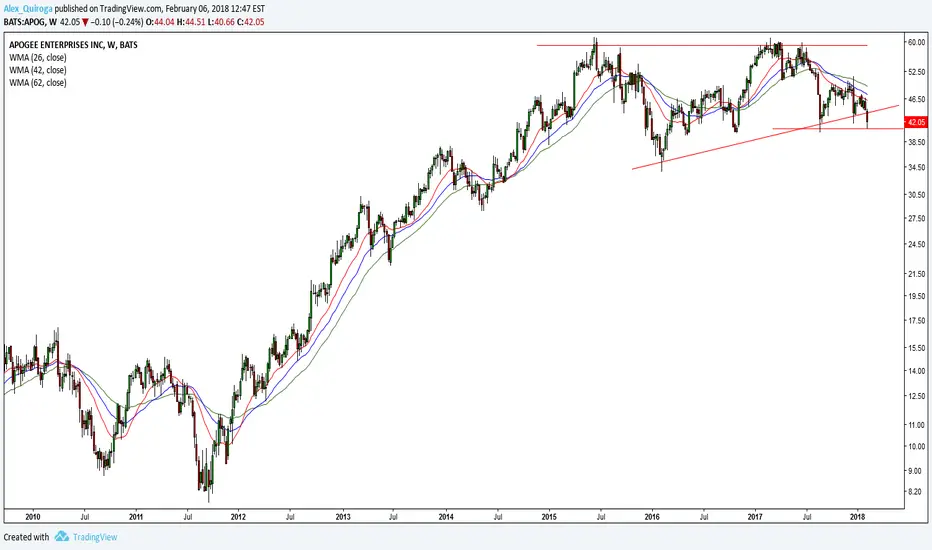
Task: Click the 15.50 price axis label
Action: coord(917,348)
